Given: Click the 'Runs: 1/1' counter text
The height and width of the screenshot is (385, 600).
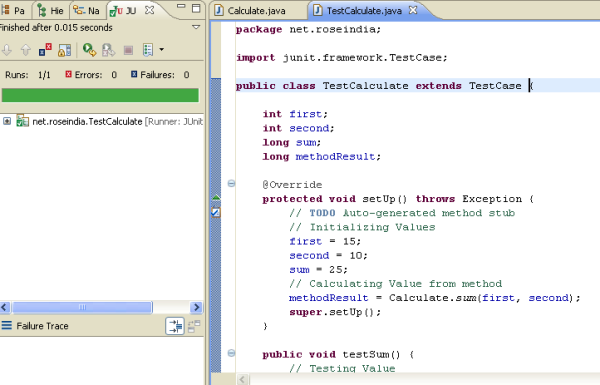Looking at the screenshot, I should [x=28, y=75].
